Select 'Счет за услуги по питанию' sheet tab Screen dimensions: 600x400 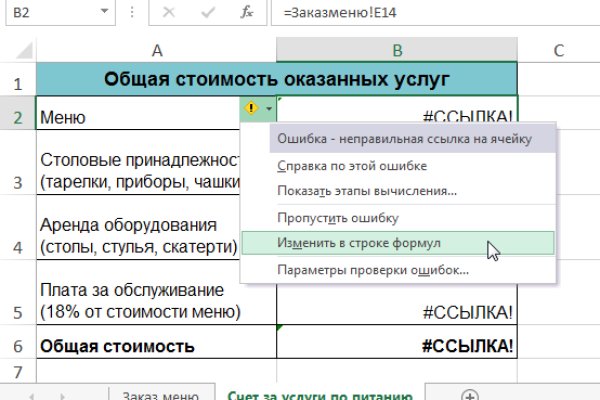320,395
